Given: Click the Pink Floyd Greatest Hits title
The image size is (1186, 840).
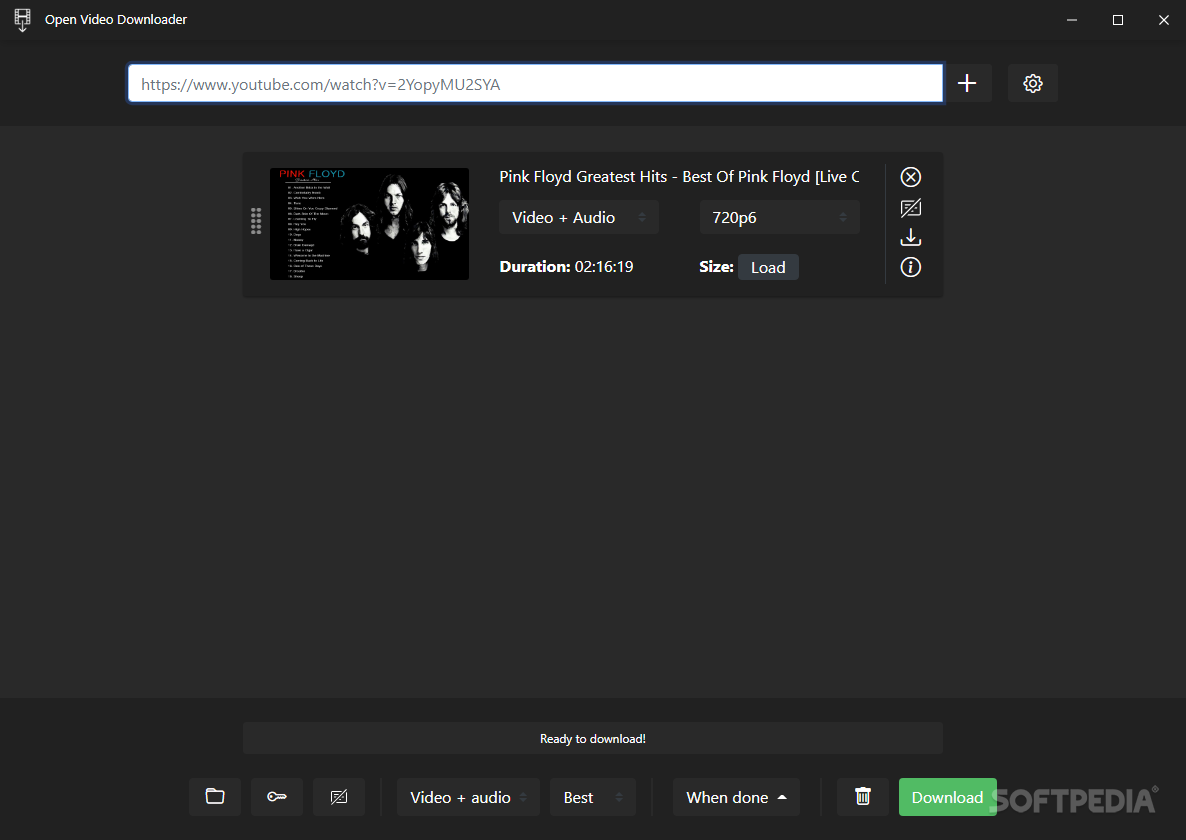Looking at the screenshot, I should tap(679, 177).
